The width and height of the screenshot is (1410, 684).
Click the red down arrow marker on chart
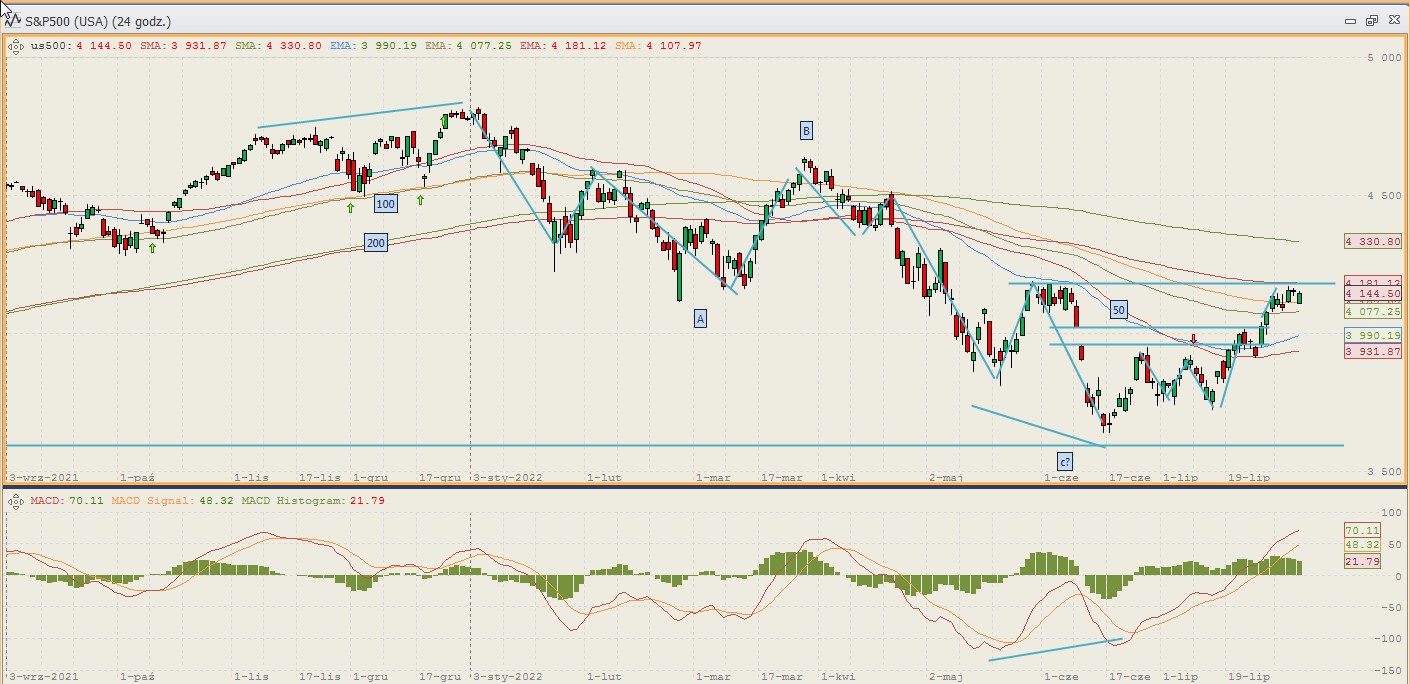click(x=1193, y=340)
